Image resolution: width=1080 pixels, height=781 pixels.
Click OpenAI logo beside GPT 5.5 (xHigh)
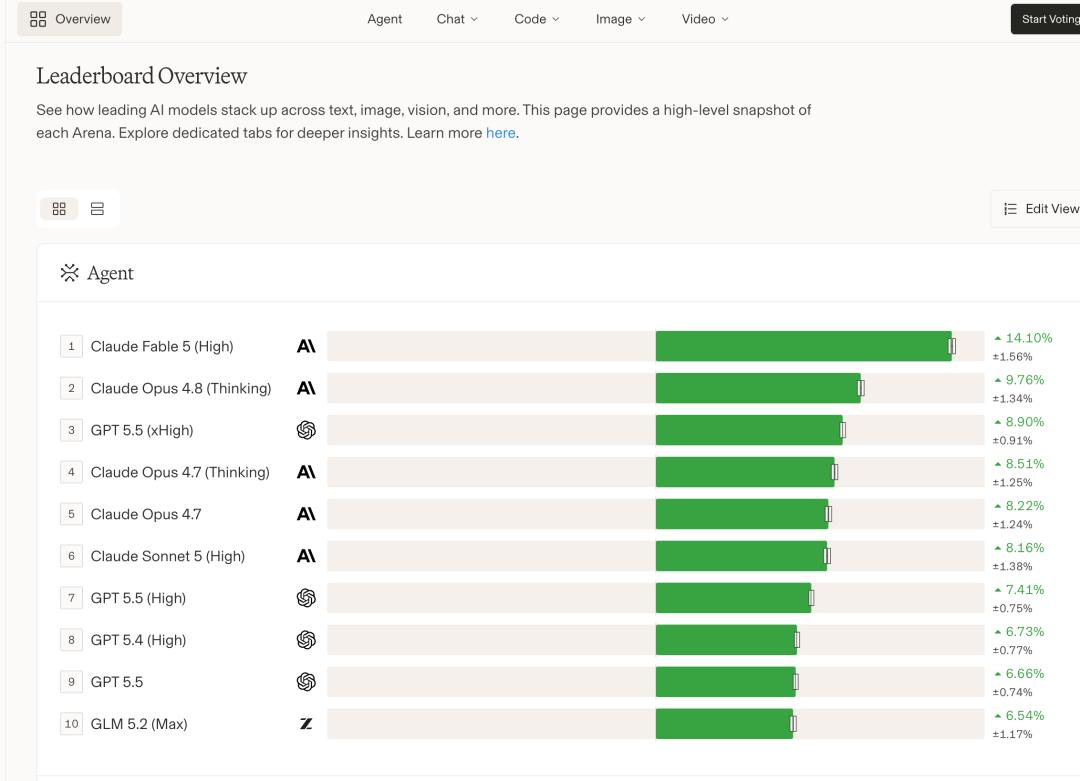tap(306, 430)
